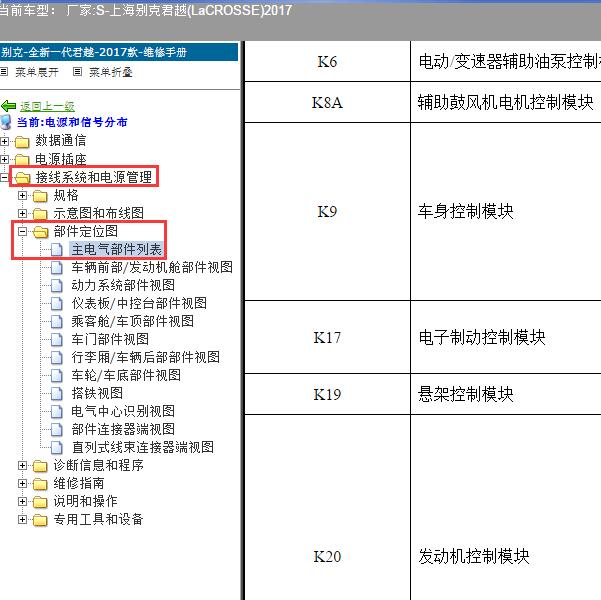
Task: Click the 菜单展开 list icon
Action: click(x=4, y=71)
